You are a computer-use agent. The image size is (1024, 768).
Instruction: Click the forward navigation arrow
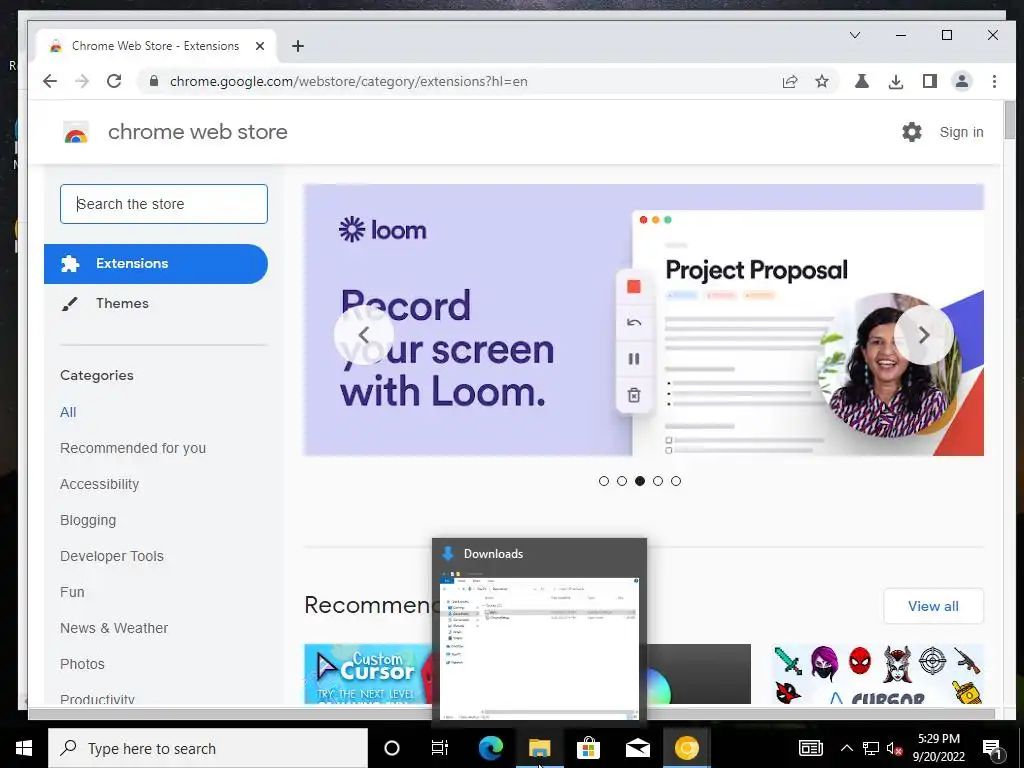click(x=82, y=81)
